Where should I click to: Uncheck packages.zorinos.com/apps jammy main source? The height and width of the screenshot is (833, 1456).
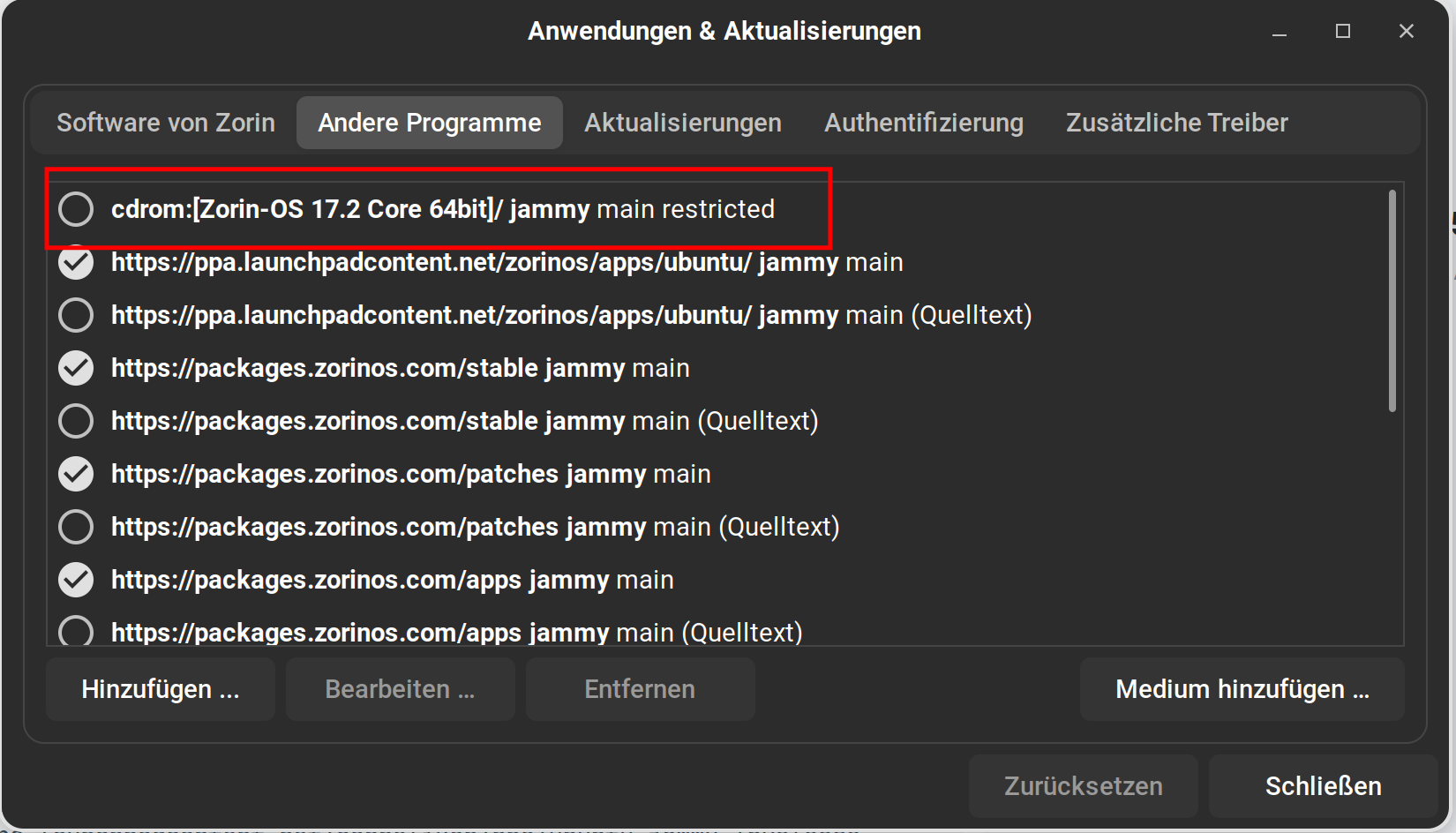[x=76, y=580]
